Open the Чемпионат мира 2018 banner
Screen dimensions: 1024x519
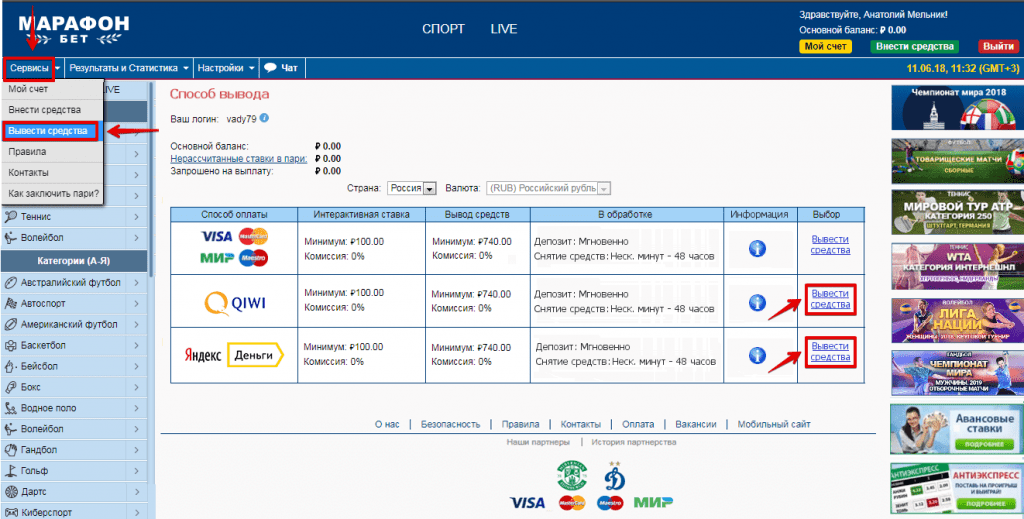coord(957,108)
